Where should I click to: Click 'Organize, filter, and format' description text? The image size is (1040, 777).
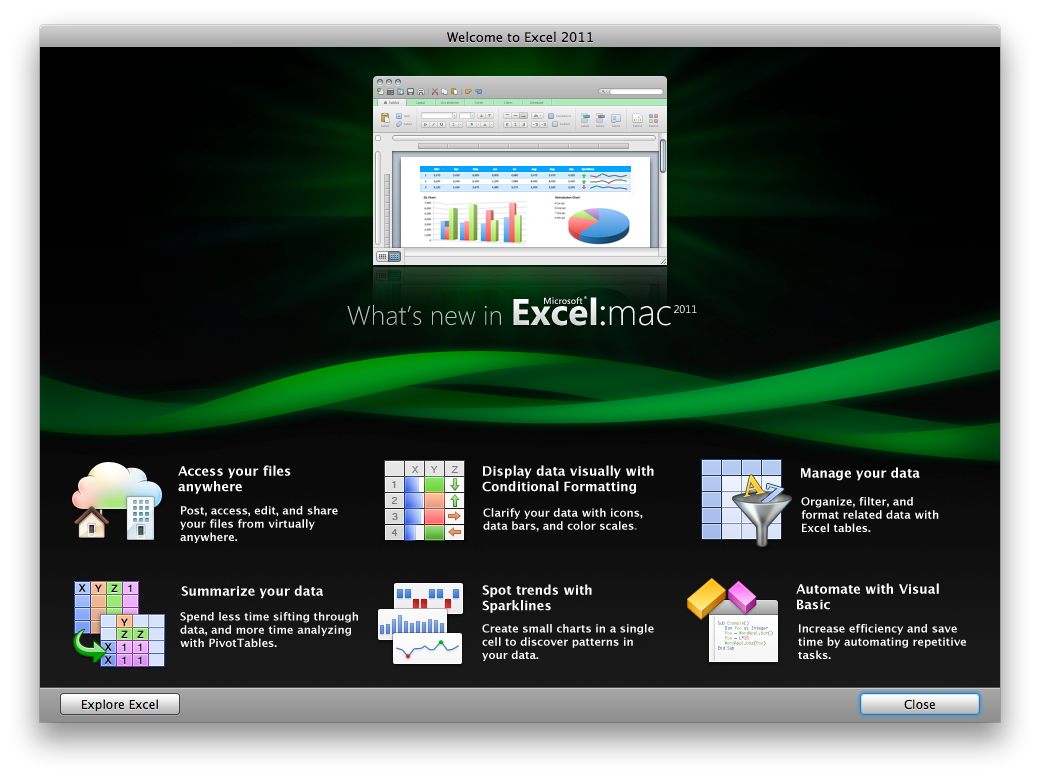(870, 515)
